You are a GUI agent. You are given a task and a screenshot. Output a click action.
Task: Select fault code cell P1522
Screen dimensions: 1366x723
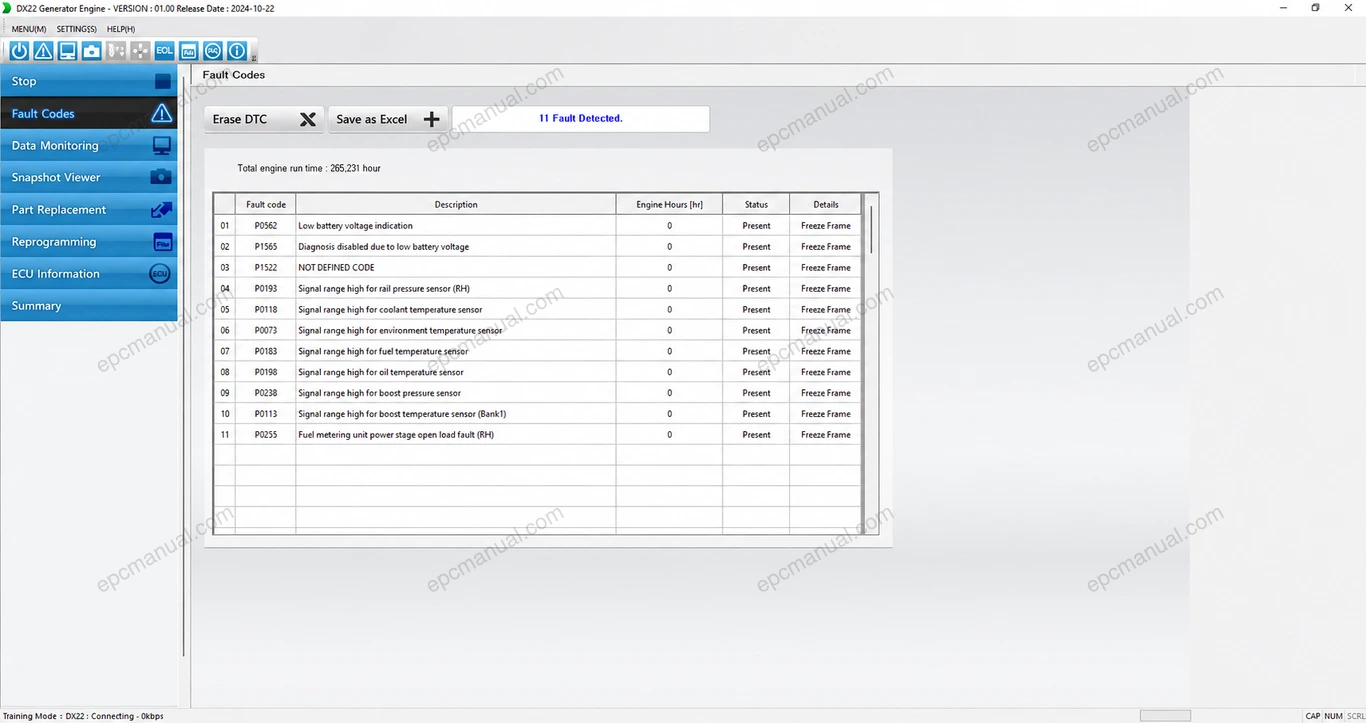266,268
